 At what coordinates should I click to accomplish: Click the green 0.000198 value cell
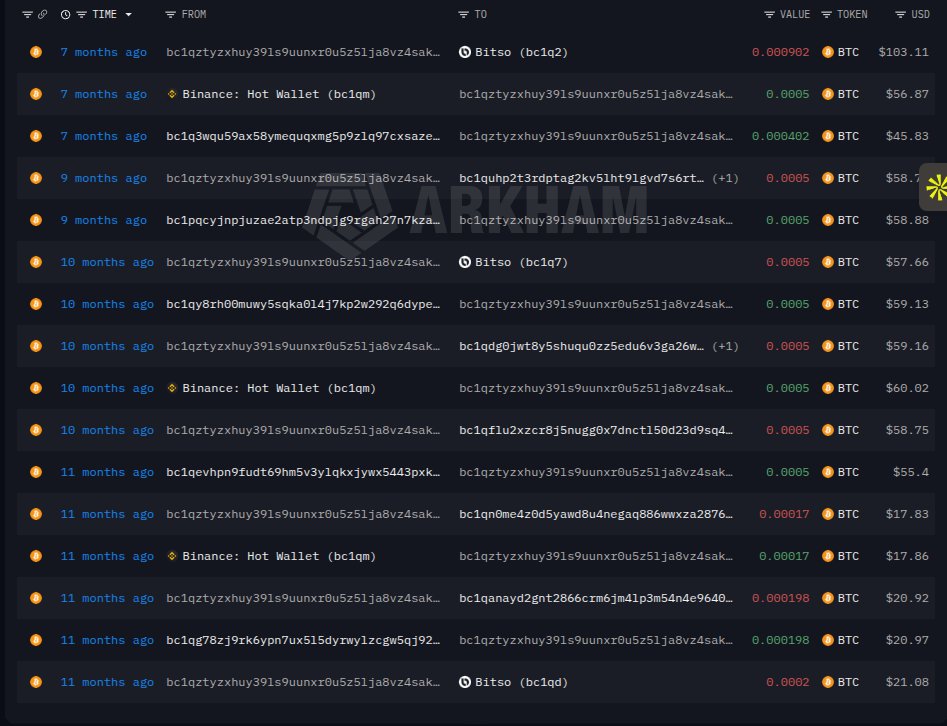click(x=780, y=640)
